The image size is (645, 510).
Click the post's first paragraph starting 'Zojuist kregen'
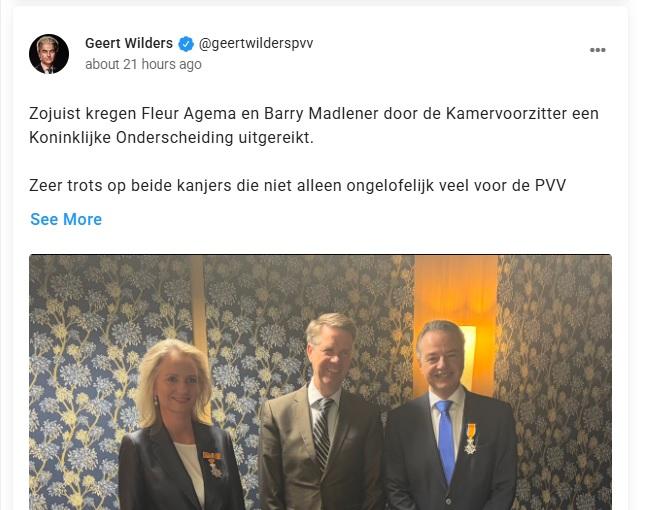313,125
